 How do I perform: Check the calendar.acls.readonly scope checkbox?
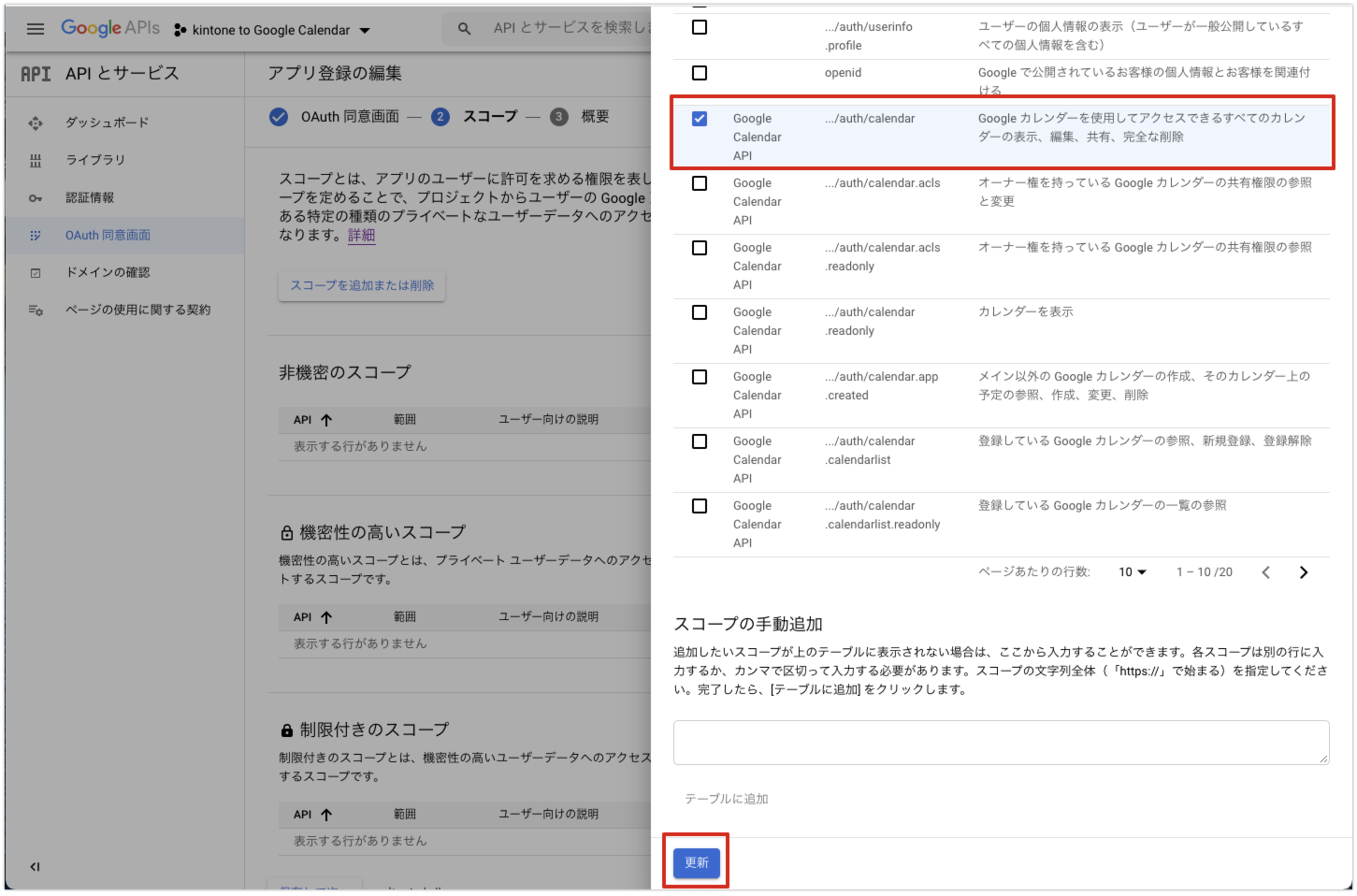[700, 248]
